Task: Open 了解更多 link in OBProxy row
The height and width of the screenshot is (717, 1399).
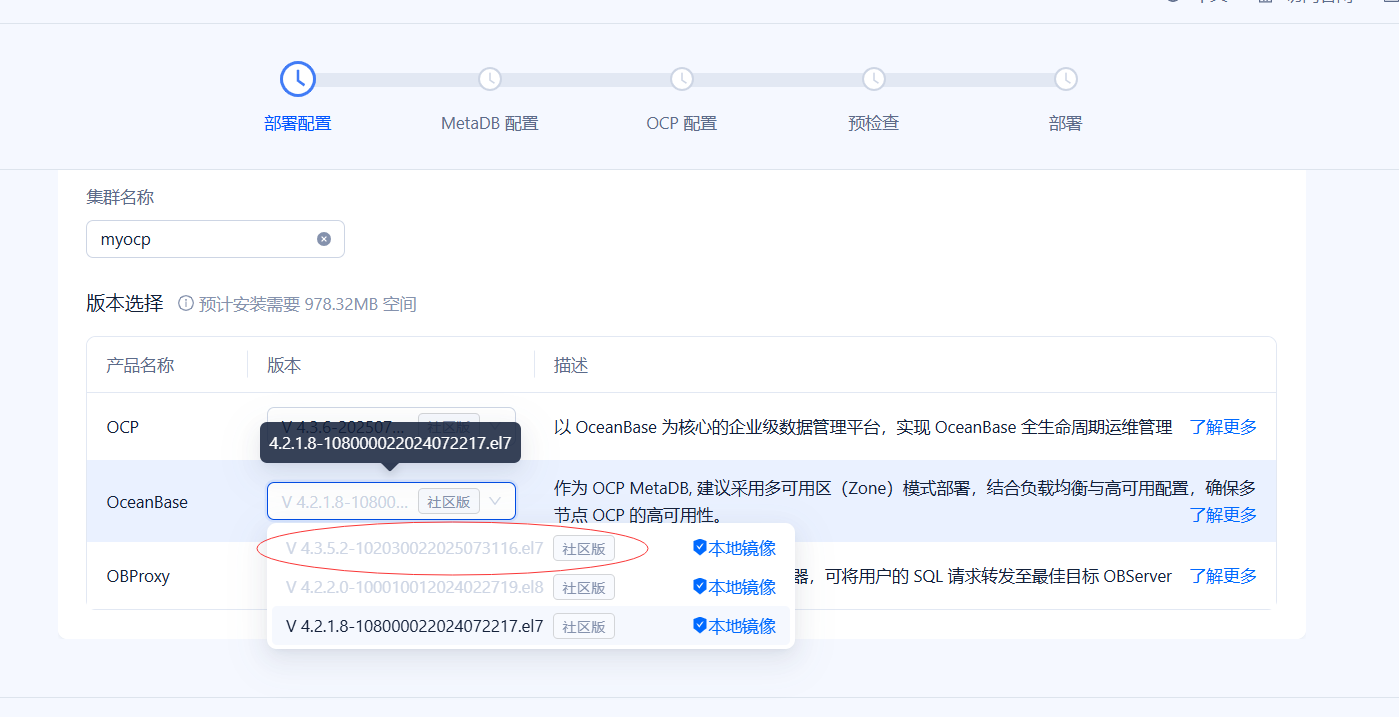Action: tap(1223, 576)
